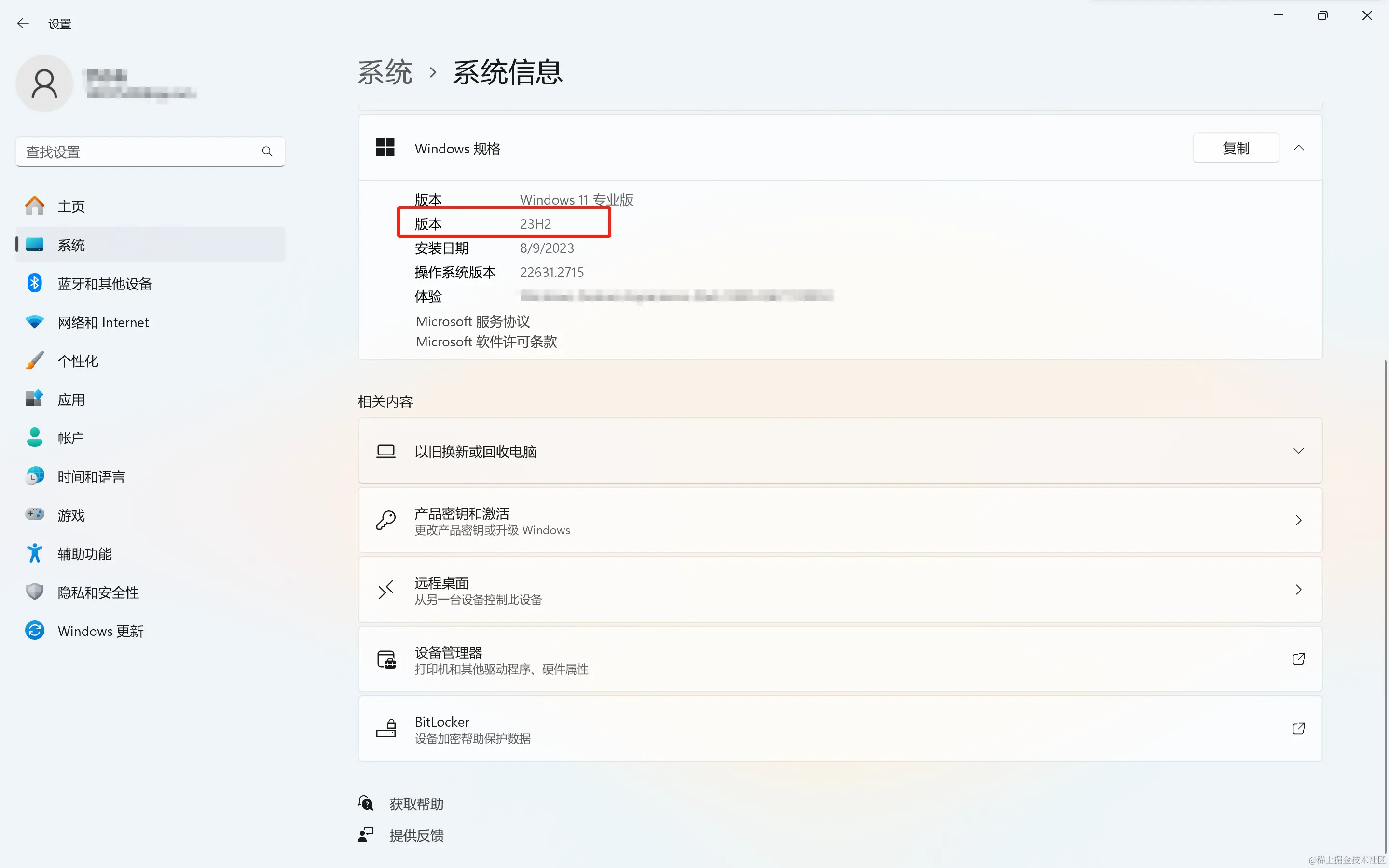This screenshot has height=868, width=1389.
Task: Select Bluetooth and other devices icon in sidebar
Action: pos(34,283)
